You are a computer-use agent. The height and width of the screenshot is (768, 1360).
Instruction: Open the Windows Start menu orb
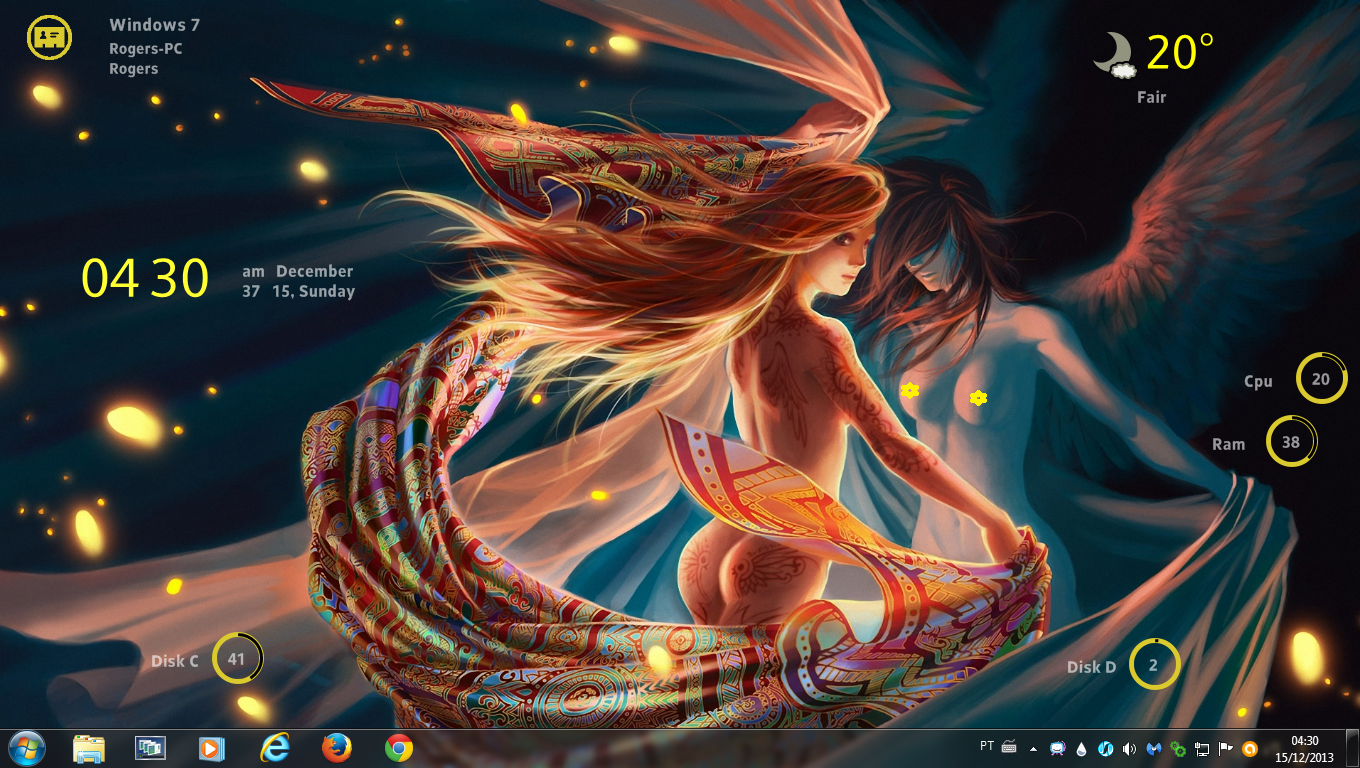tap(26, 748)
